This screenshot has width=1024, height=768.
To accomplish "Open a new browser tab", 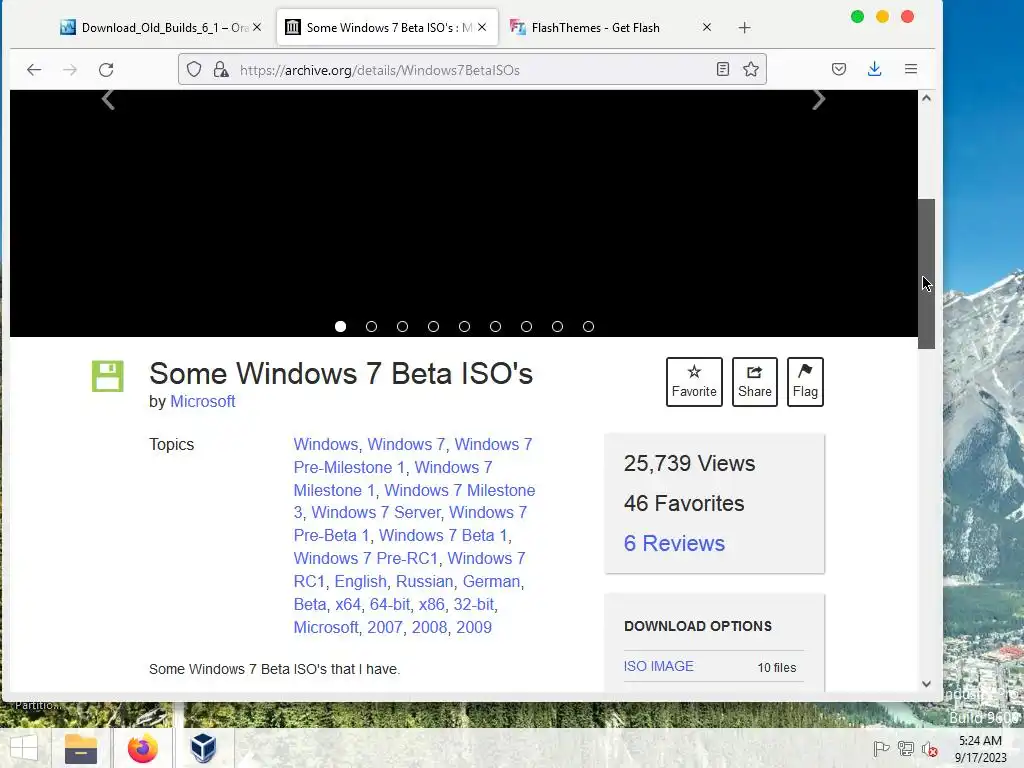I will pos(744,27).
